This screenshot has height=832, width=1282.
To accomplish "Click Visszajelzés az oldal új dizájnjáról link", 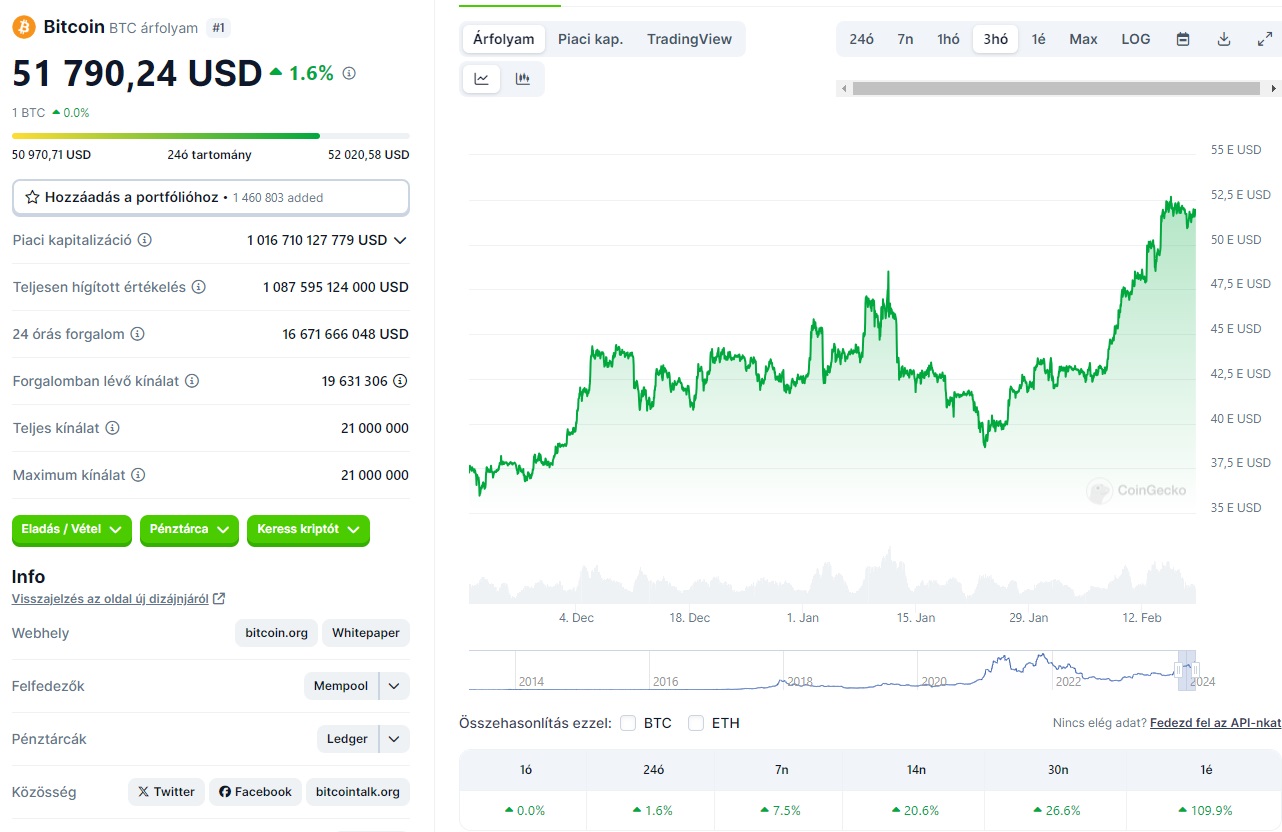I will [110, 599].
